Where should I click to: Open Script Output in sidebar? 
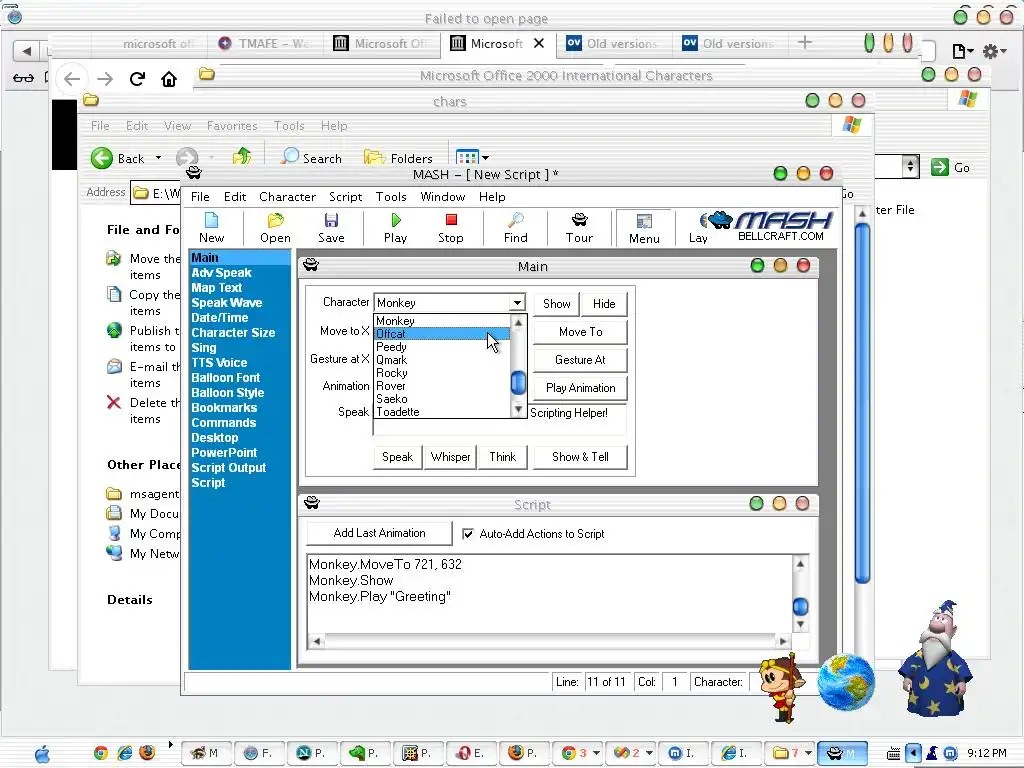click(x=229, y=468)
